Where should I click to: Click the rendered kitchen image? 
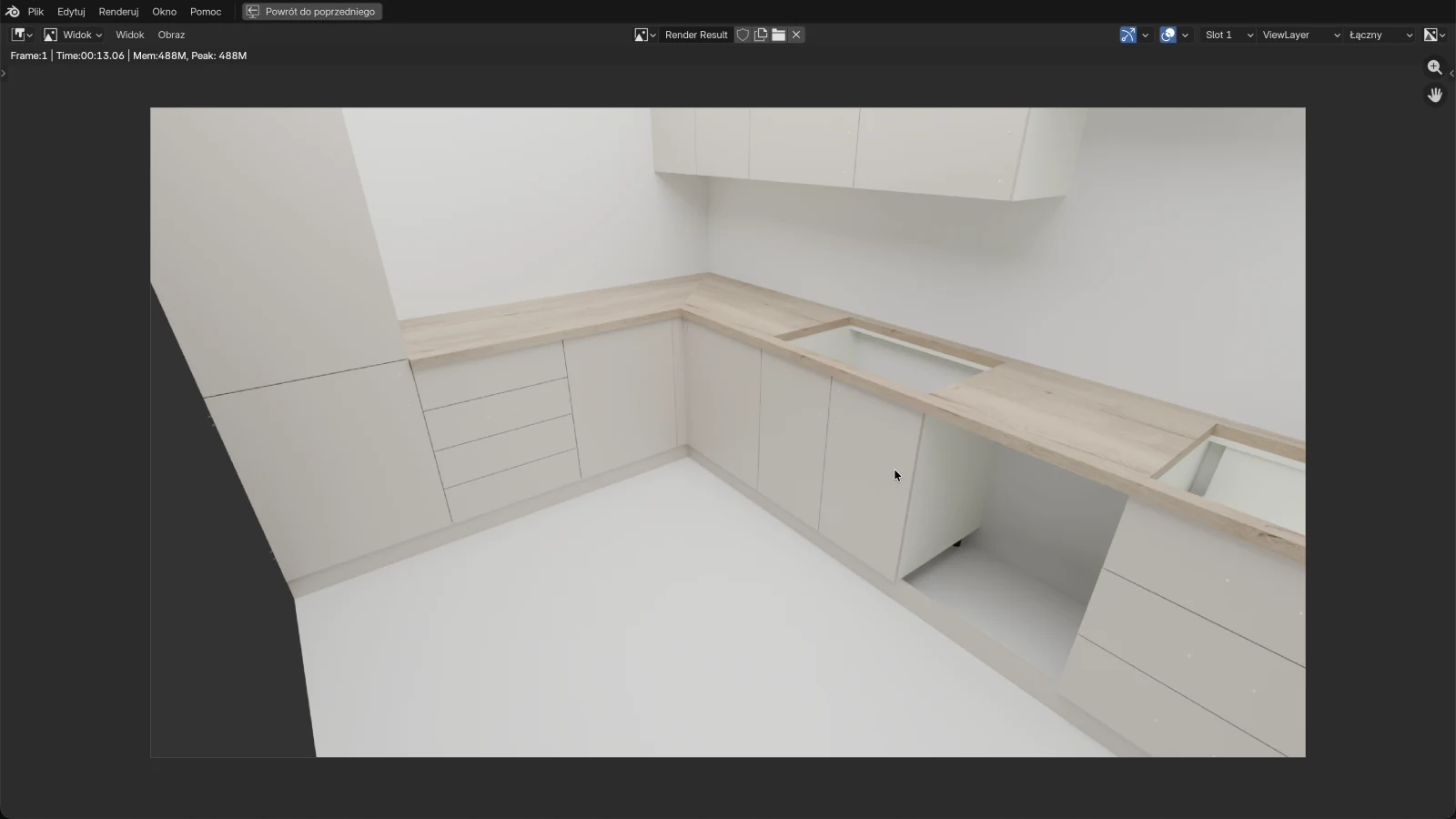(x=728, y=432)
